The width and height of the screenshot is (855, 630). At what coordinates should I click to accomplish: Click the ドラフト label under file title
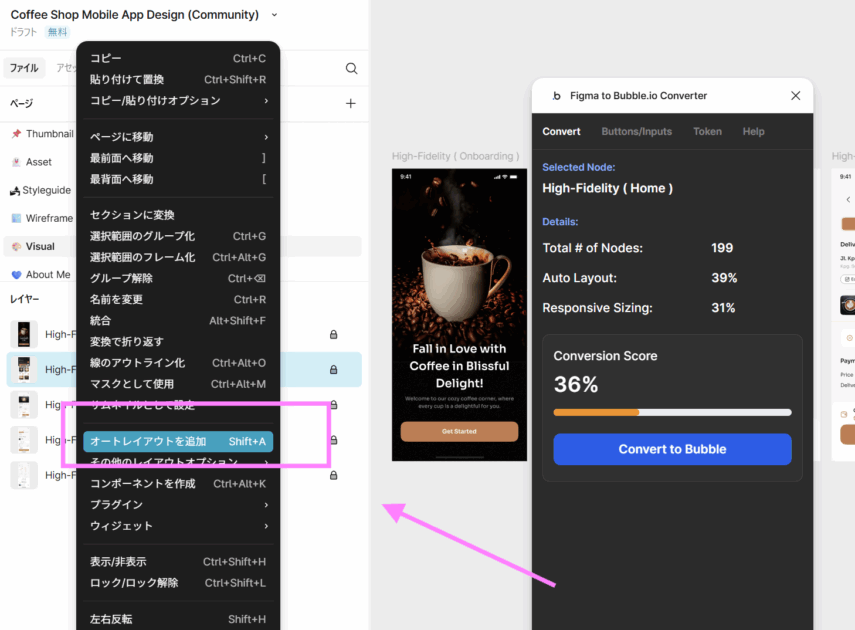[23, 32]
